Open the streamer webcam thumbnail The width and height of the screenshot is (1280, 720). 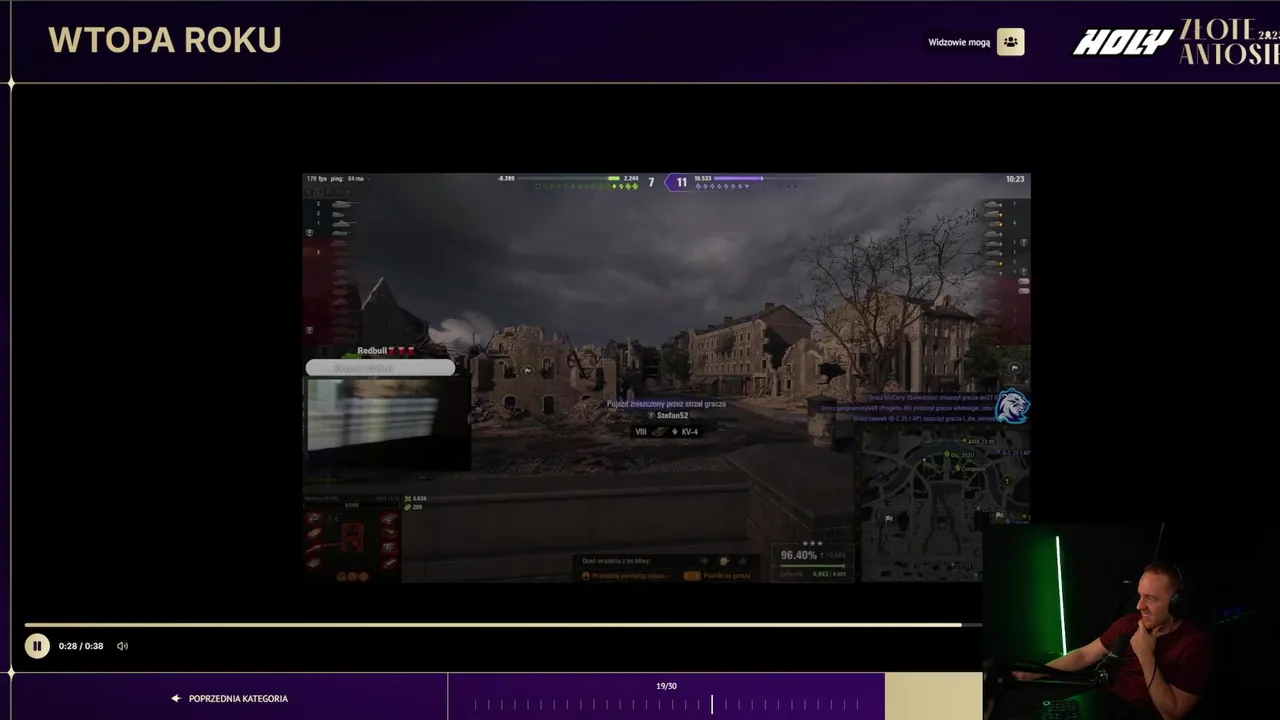pyautogui.click(x=1131, y=620)
